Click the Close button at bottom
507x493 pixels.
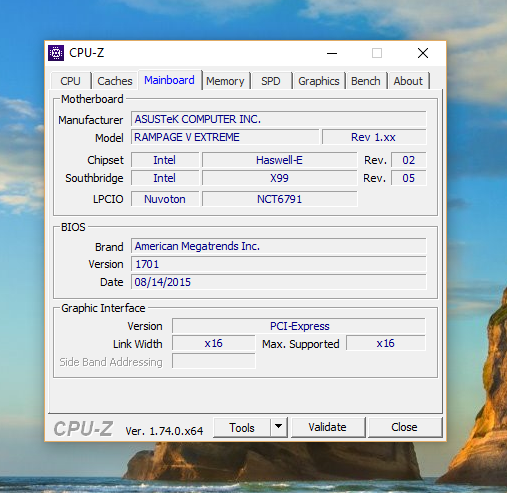point(405,427)
